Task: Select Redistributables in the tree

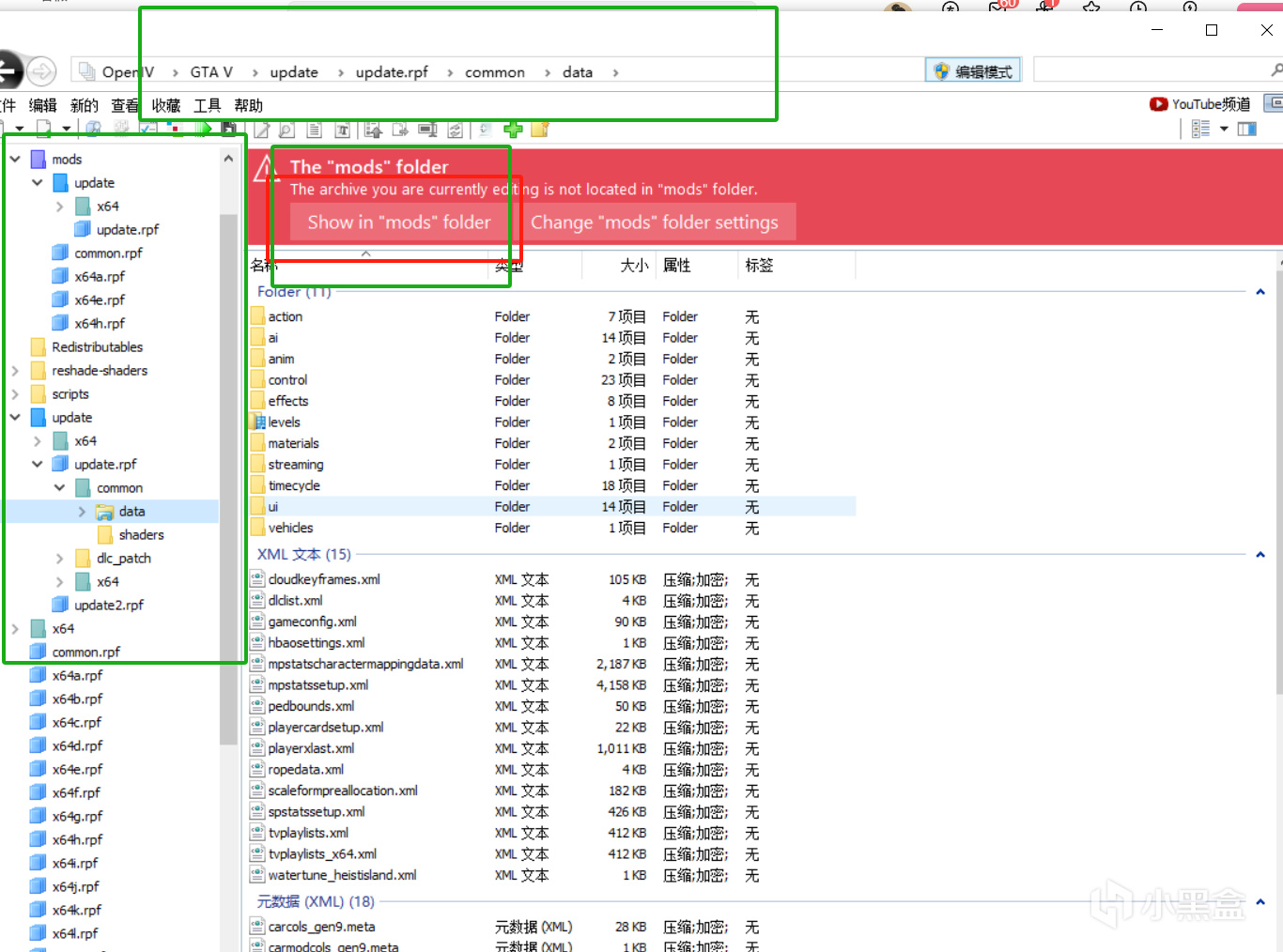Action: coord(97,347)
